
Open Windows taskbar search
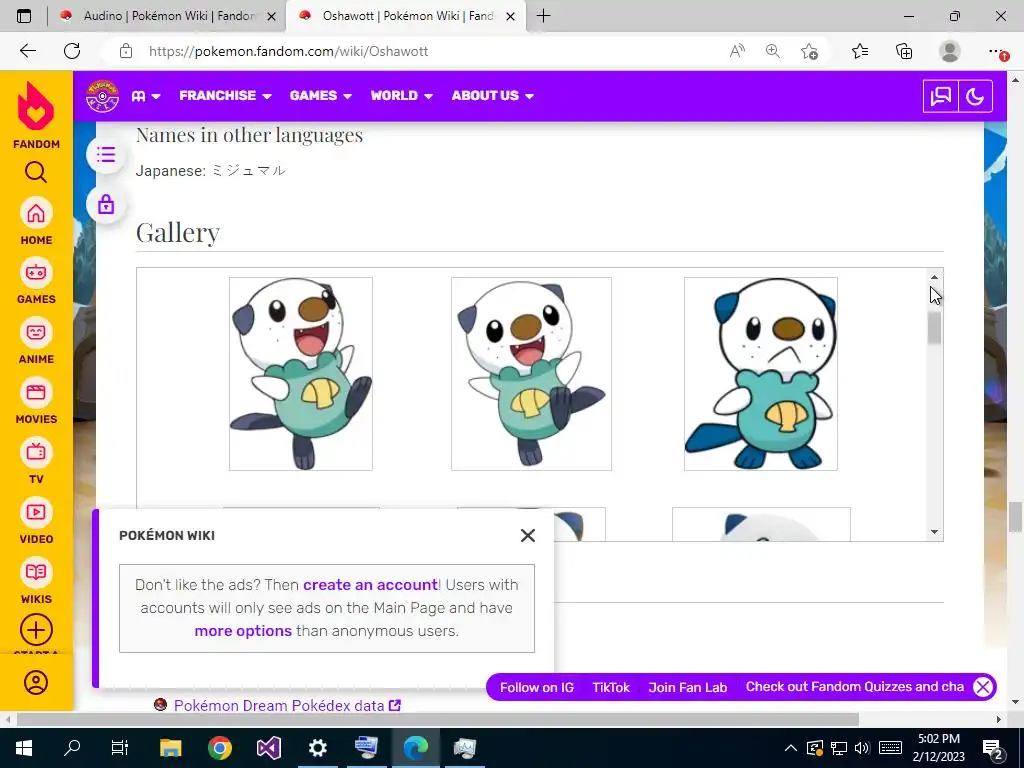(x=72, y=748)
